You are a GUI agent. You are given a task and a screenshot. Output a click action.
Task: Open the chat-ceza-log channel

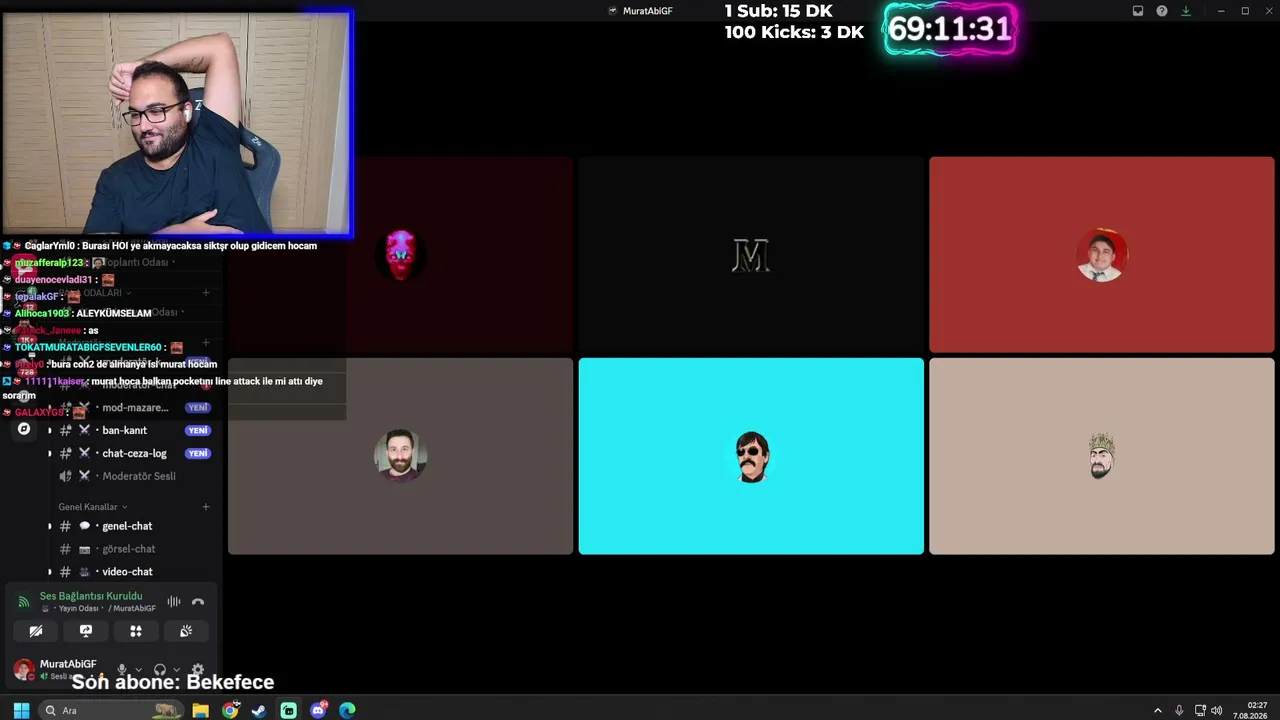[x=135, y=453]
